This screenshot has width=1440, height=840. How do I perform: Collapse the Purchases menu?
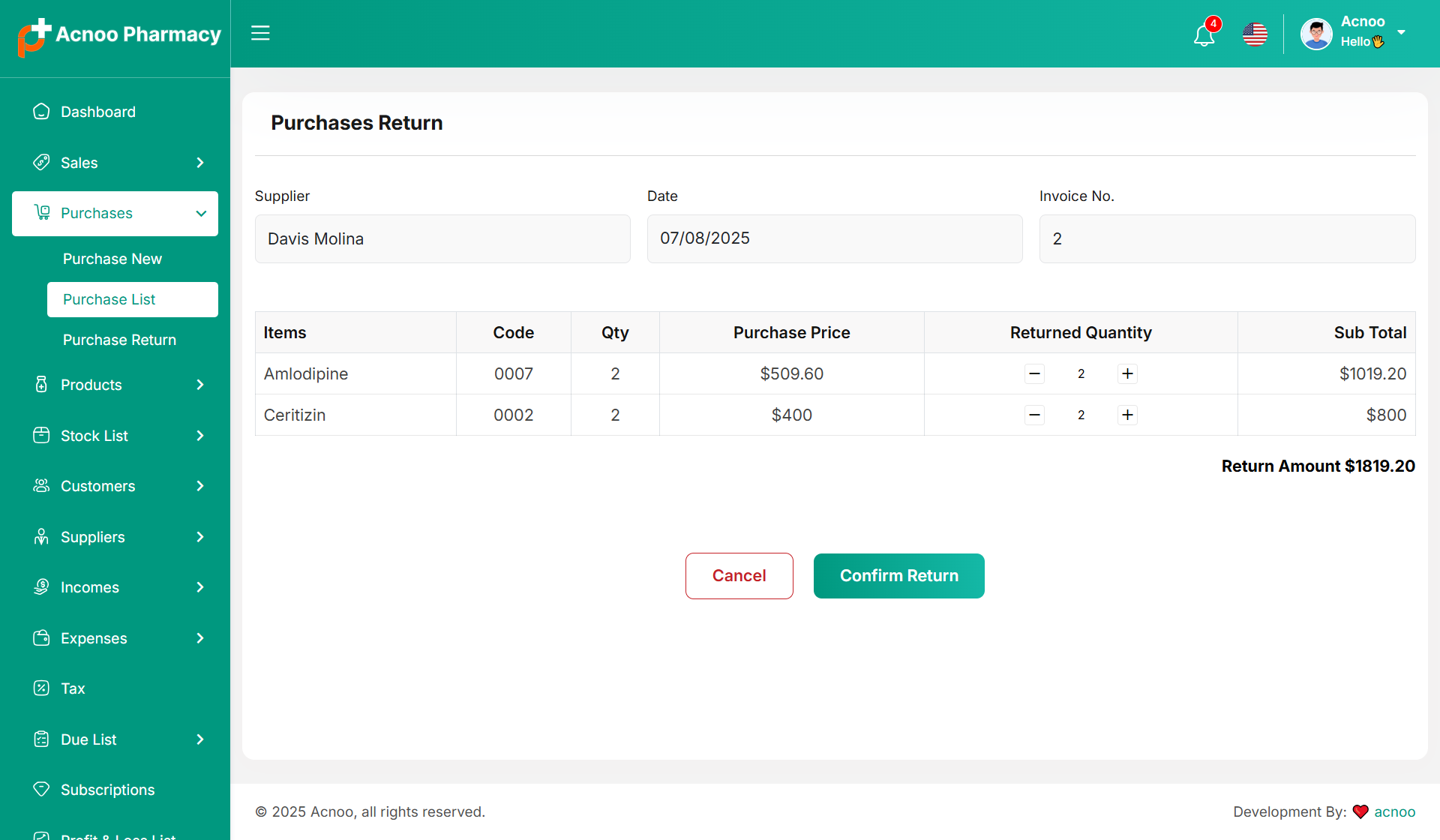pyautogui.click(x=201, y=214)
